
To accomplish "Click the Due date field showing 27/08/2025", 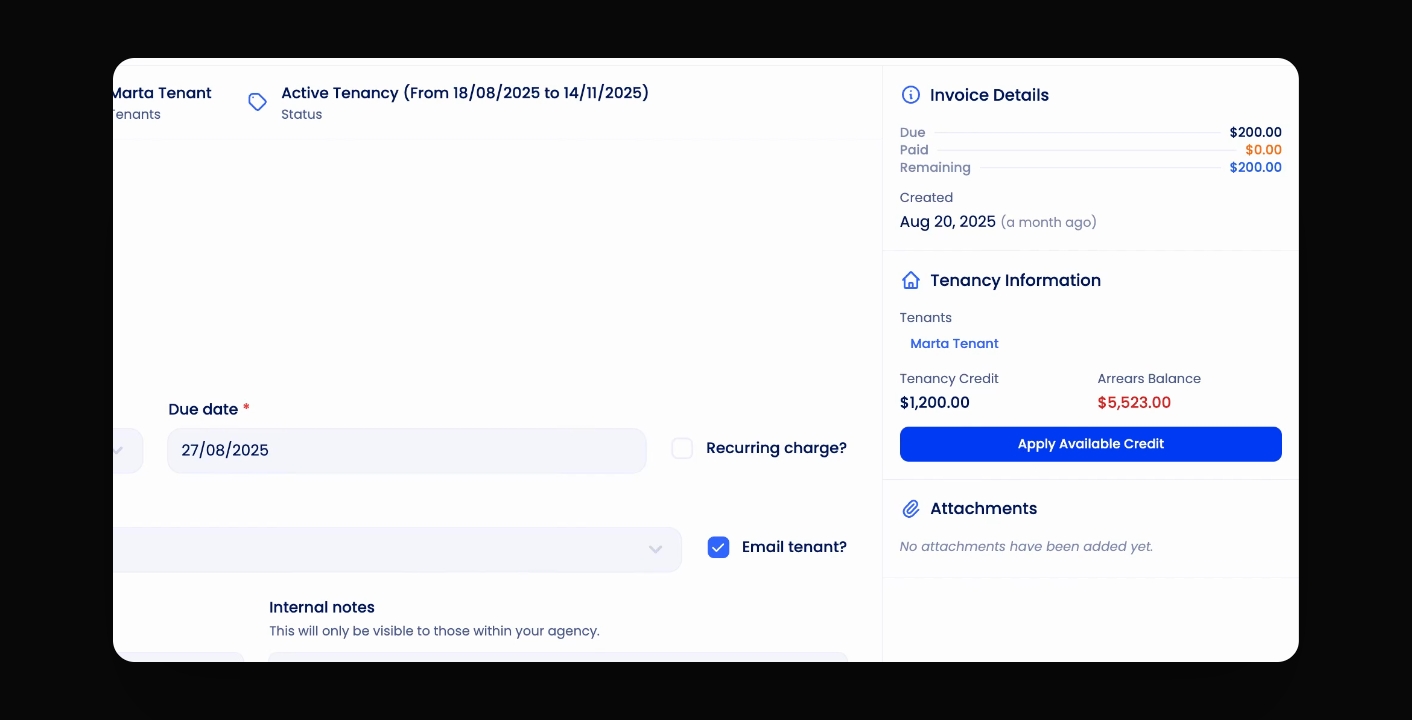I will (406, 450).
